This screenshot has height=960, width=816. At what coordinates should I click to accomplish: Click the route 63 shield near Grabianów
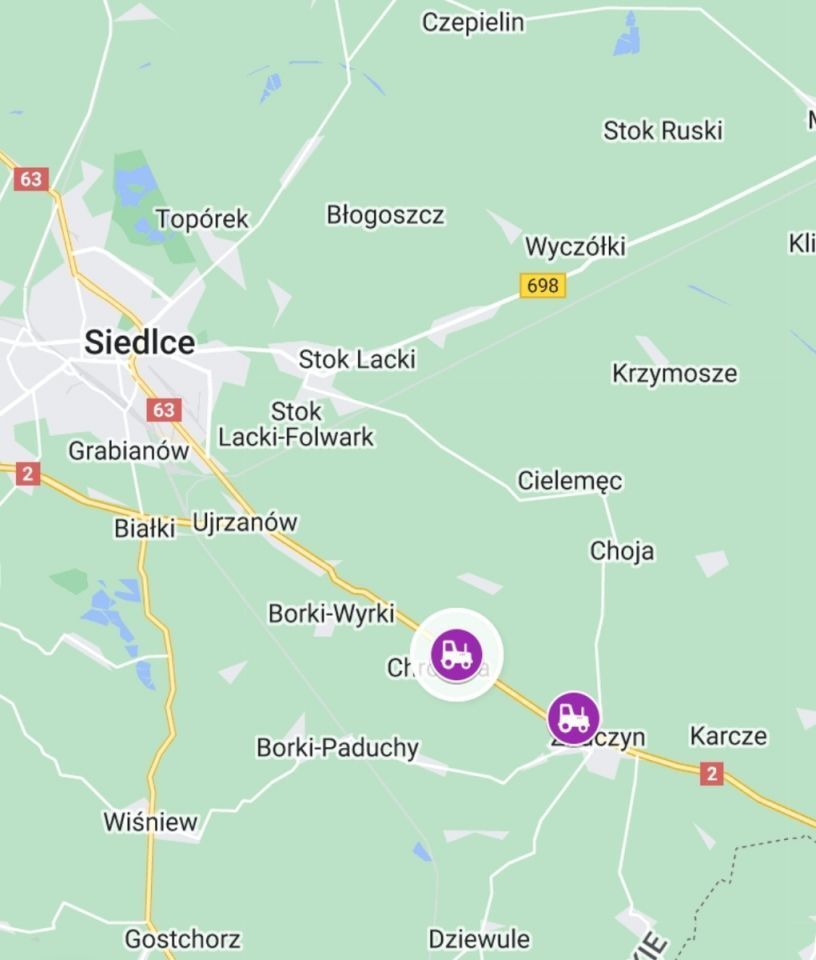164,410
